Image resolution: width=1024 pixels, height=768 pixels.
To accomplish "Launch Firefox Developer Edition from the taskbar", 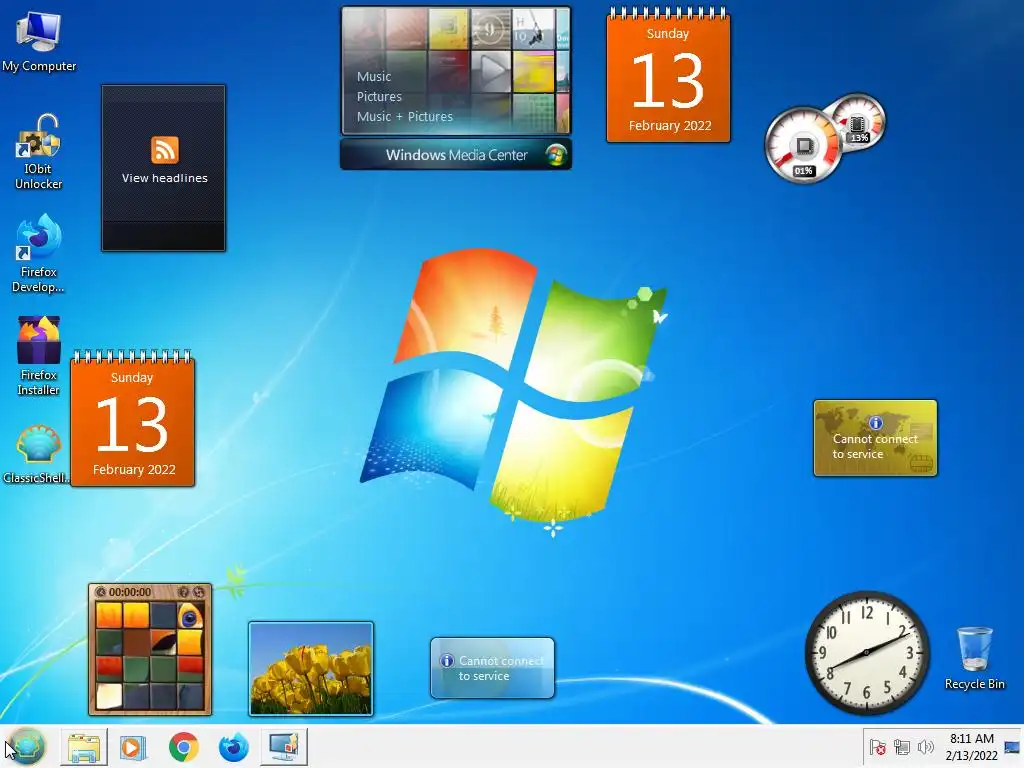I will (x=233, y=747).
